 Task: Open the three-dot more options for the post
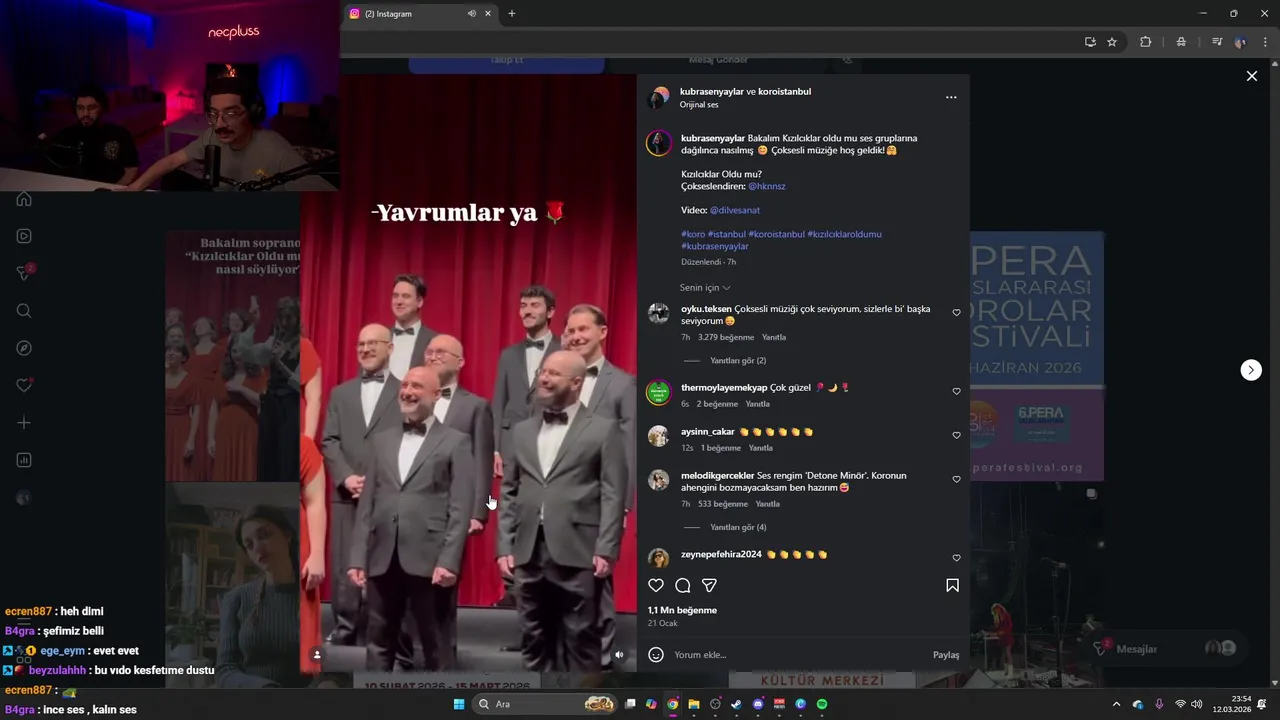coord(951,97)
